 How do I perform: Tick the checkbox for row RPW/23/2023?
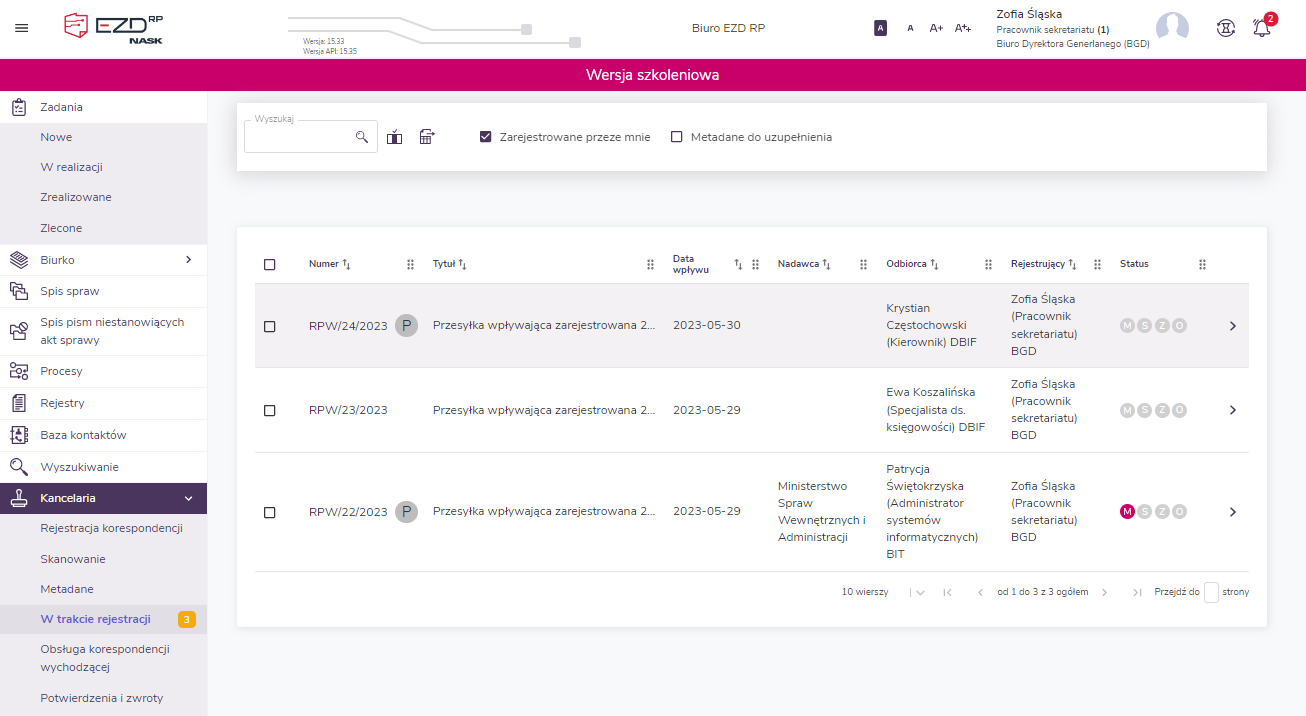click(270, 410)
